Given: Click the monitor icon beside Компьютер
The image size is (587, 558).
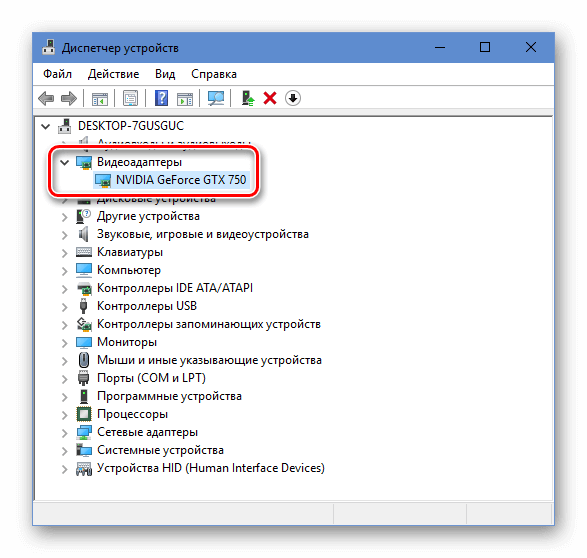Looking at the screenshot, I should [x=83, y=270].
